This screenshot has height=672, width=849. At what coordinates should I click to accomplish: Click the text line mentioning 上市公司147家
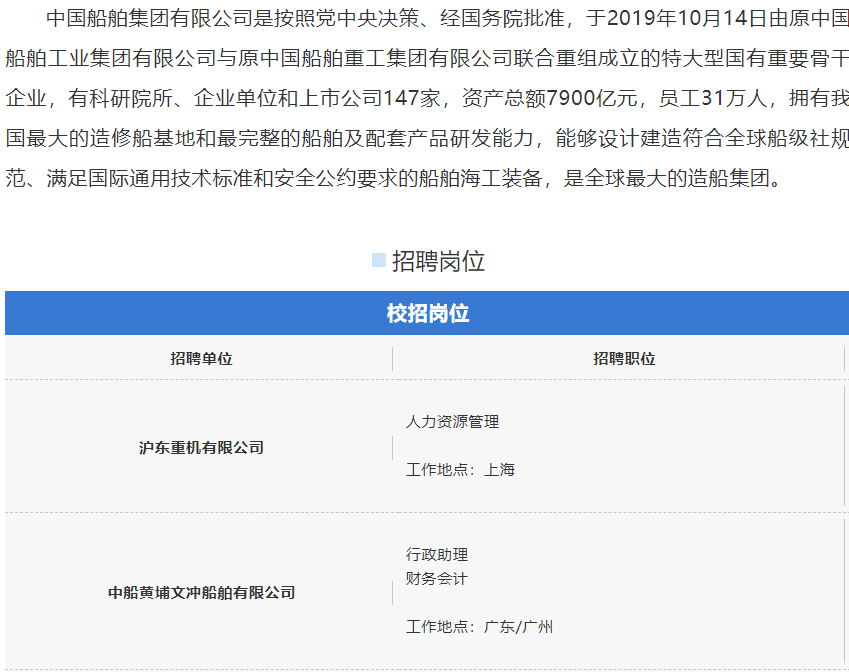coord(427,99)
